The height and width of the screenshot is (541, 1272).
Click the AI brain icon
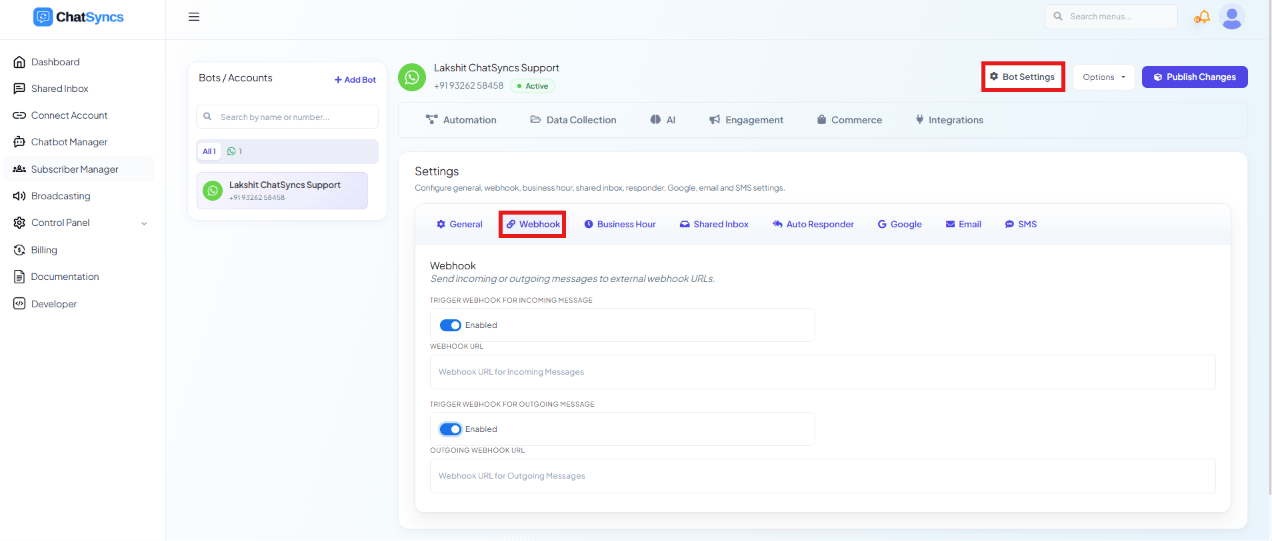[x=655, y=120]
